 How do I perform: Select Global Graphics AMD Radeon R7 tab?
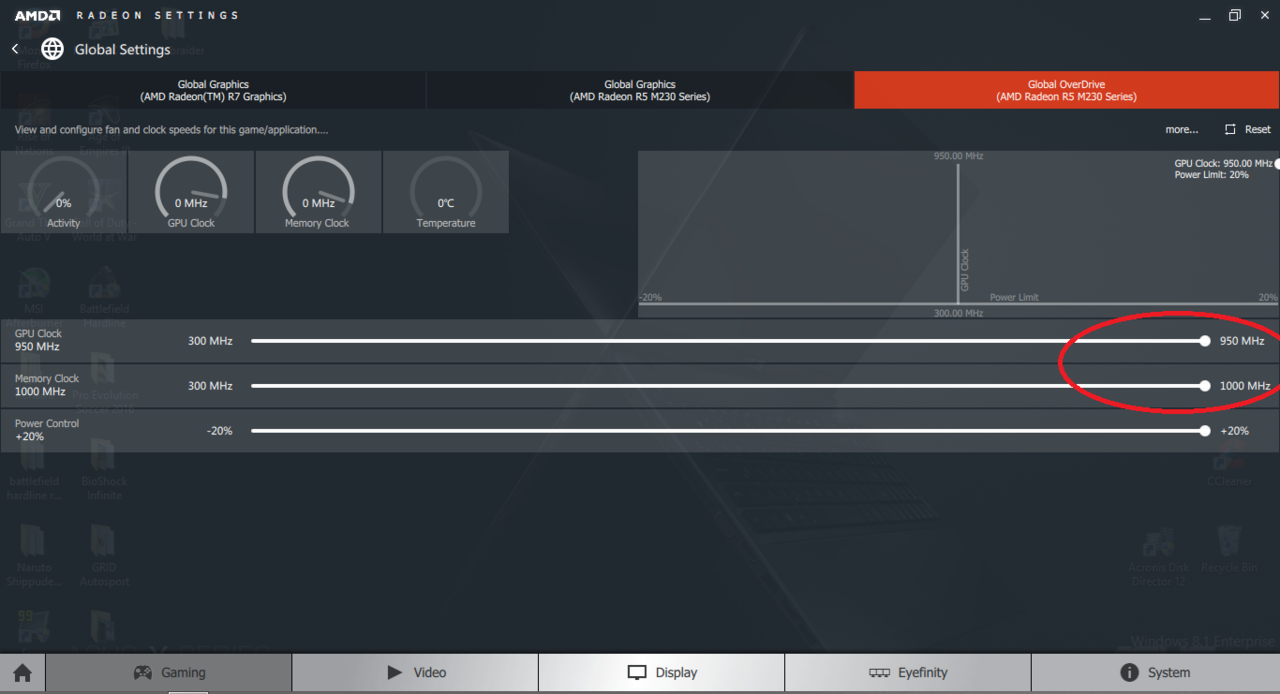pos(213,90)
